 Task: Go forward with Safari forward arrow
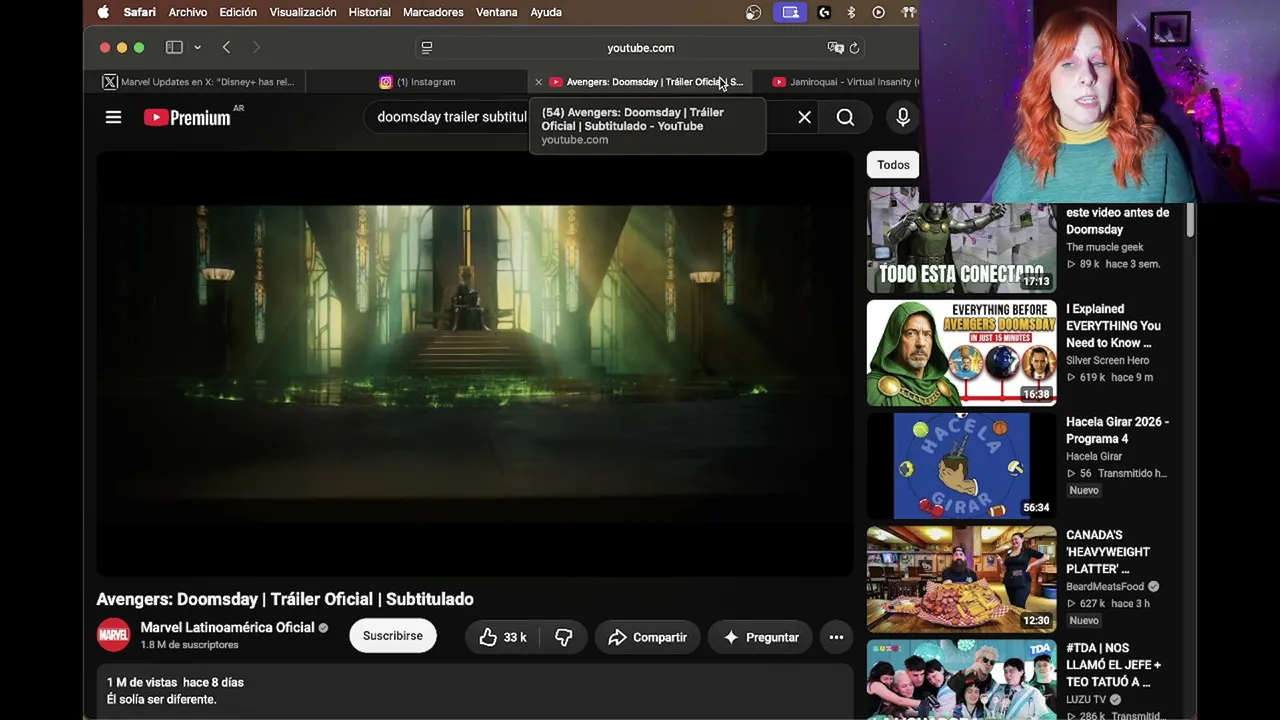pyautogui.click(x=256, y=48)
